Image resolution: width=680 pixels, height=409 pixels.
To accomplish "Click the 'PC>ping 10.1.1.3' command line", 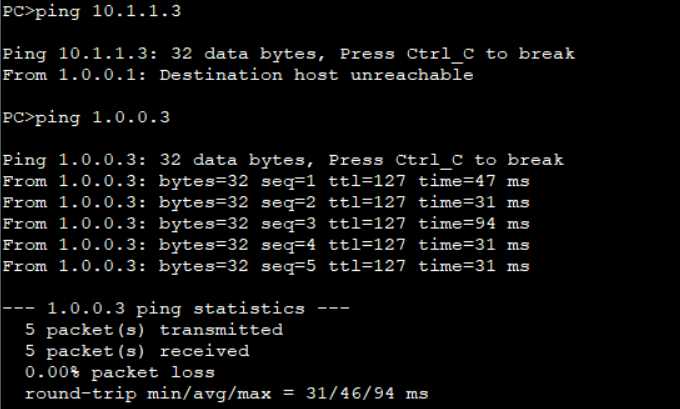I will tap(92, 11).
